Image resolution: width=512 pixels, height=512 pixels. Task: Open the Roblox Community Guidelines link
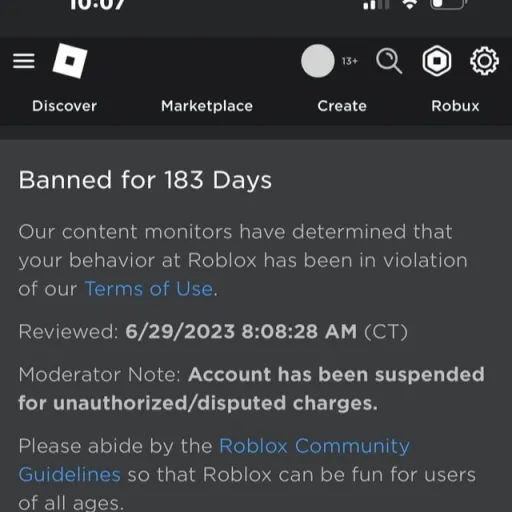coord(214,460)
